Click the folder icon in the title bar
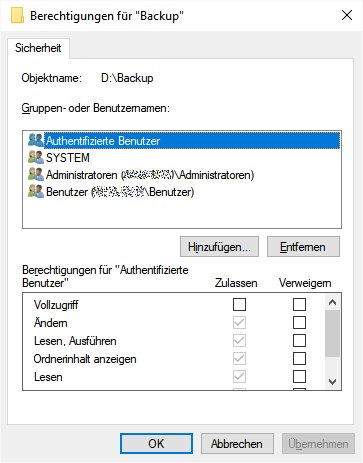 point(17,16)
